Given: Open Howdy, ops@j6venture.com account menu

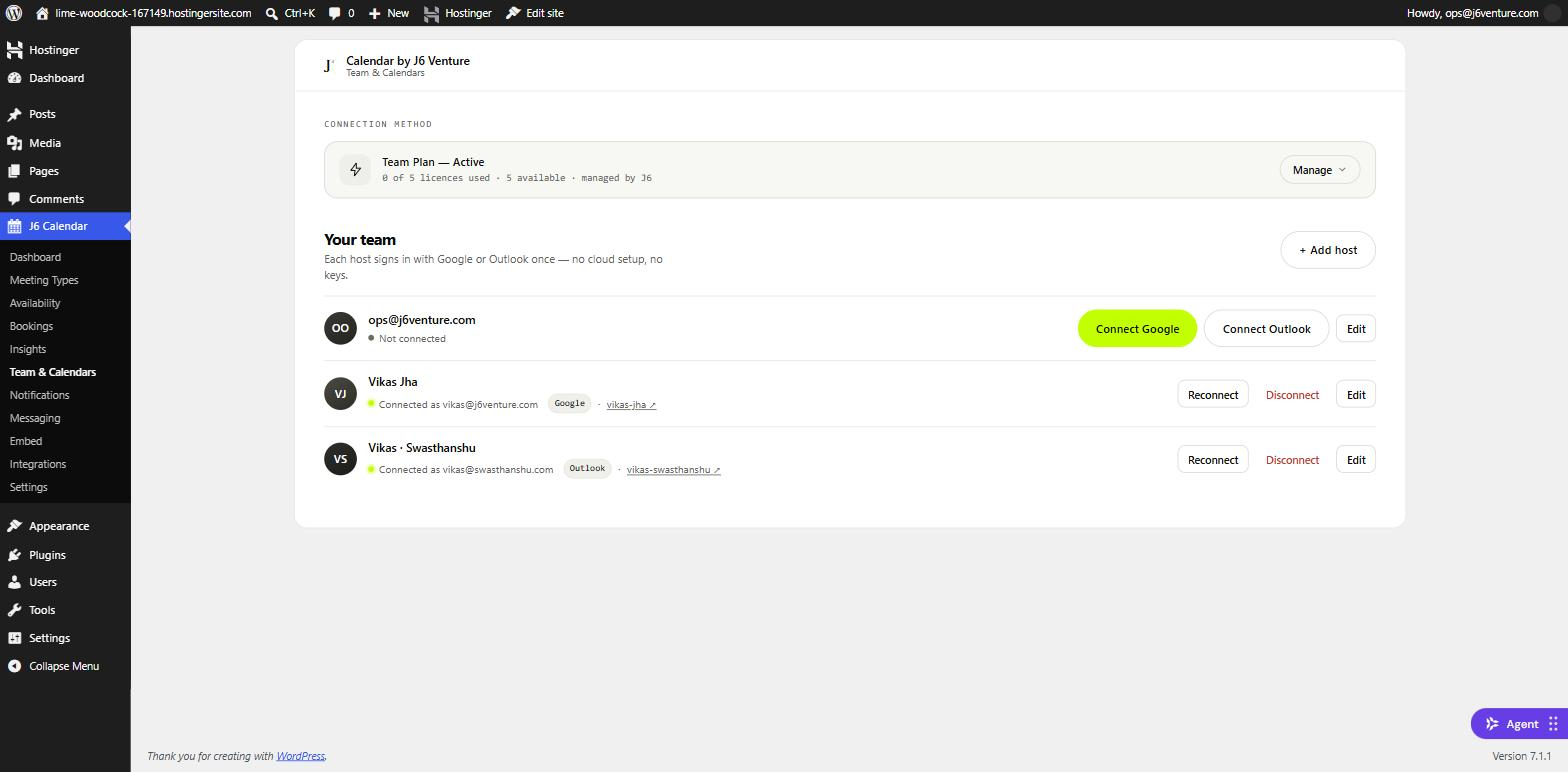Looking at the screenshot, I should tap(1482, 13).
